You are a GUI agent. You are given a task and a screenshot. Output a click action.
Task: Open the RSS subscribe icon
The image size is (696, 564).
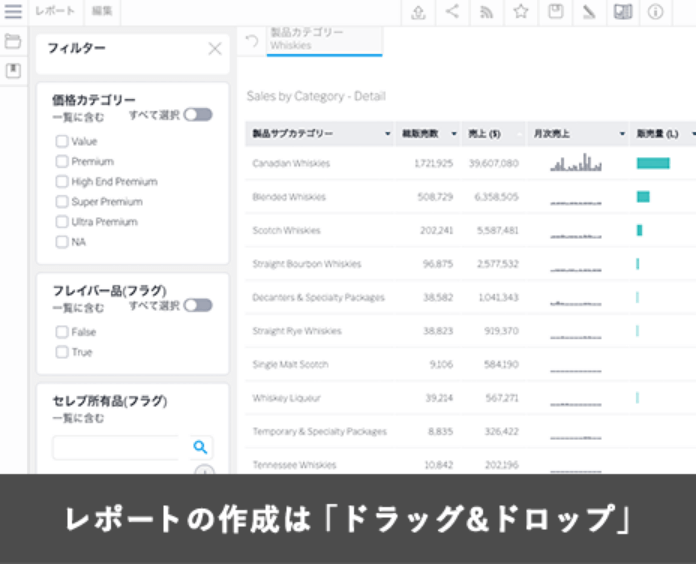486,12
